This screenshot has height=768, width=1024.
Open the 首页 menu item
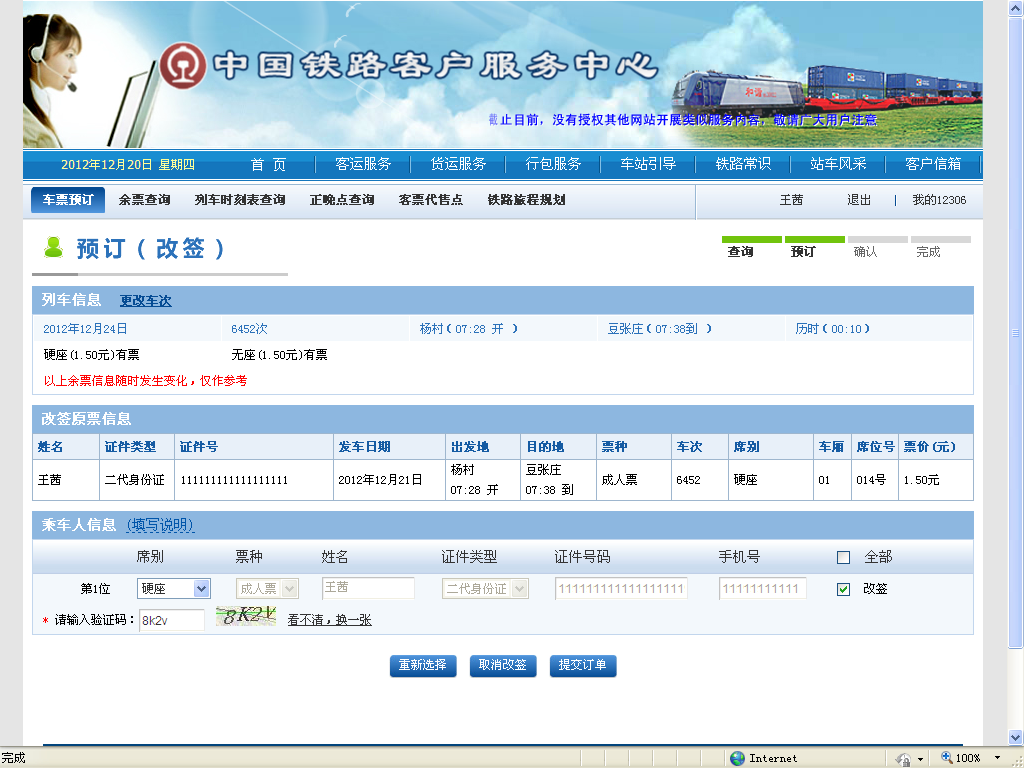tap(268, 164)
